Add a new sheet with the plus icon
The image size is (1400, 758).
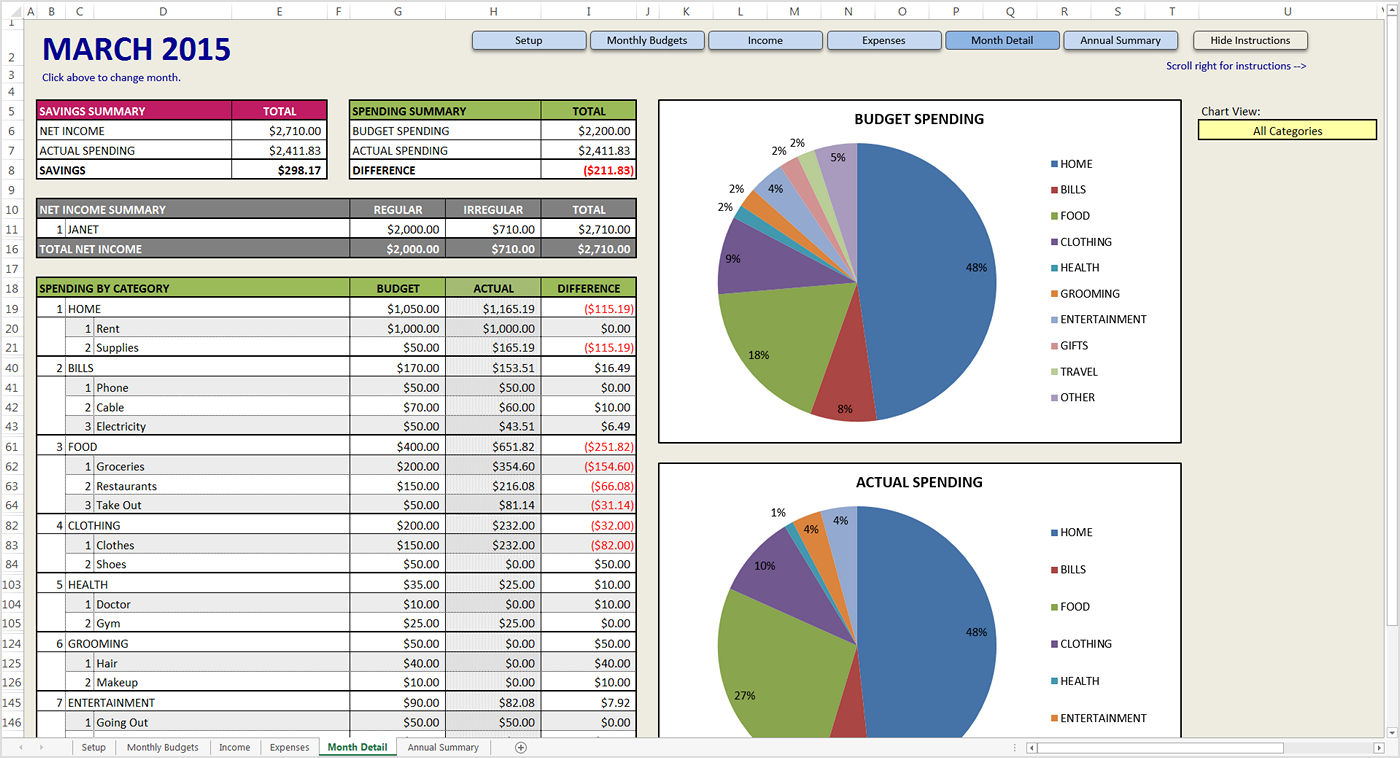pyautogui.click(x=521, y=748)
